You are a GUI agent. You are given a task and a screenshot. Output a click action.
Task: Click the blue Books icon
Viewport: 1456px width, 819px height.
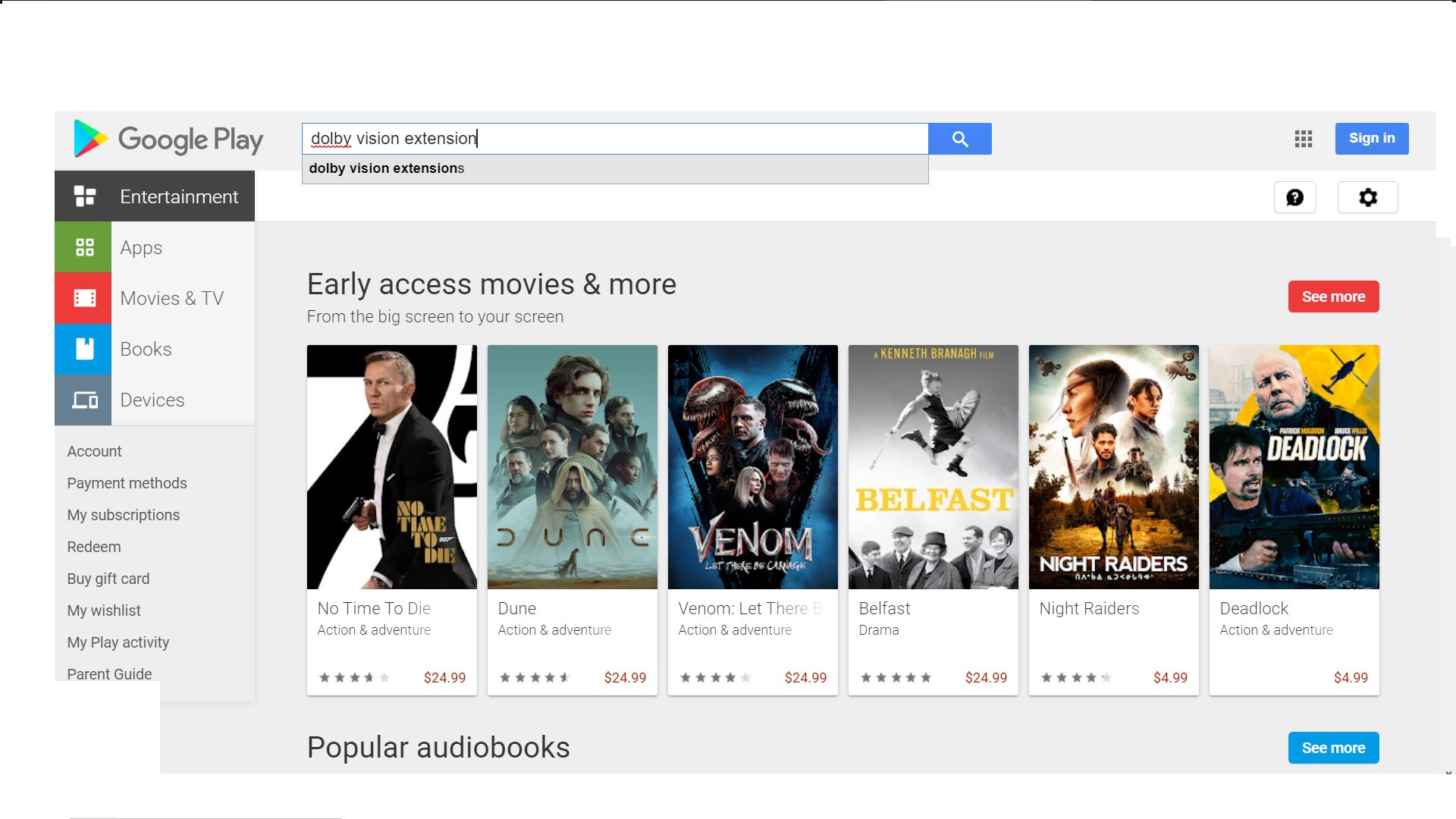click(83, 349)
